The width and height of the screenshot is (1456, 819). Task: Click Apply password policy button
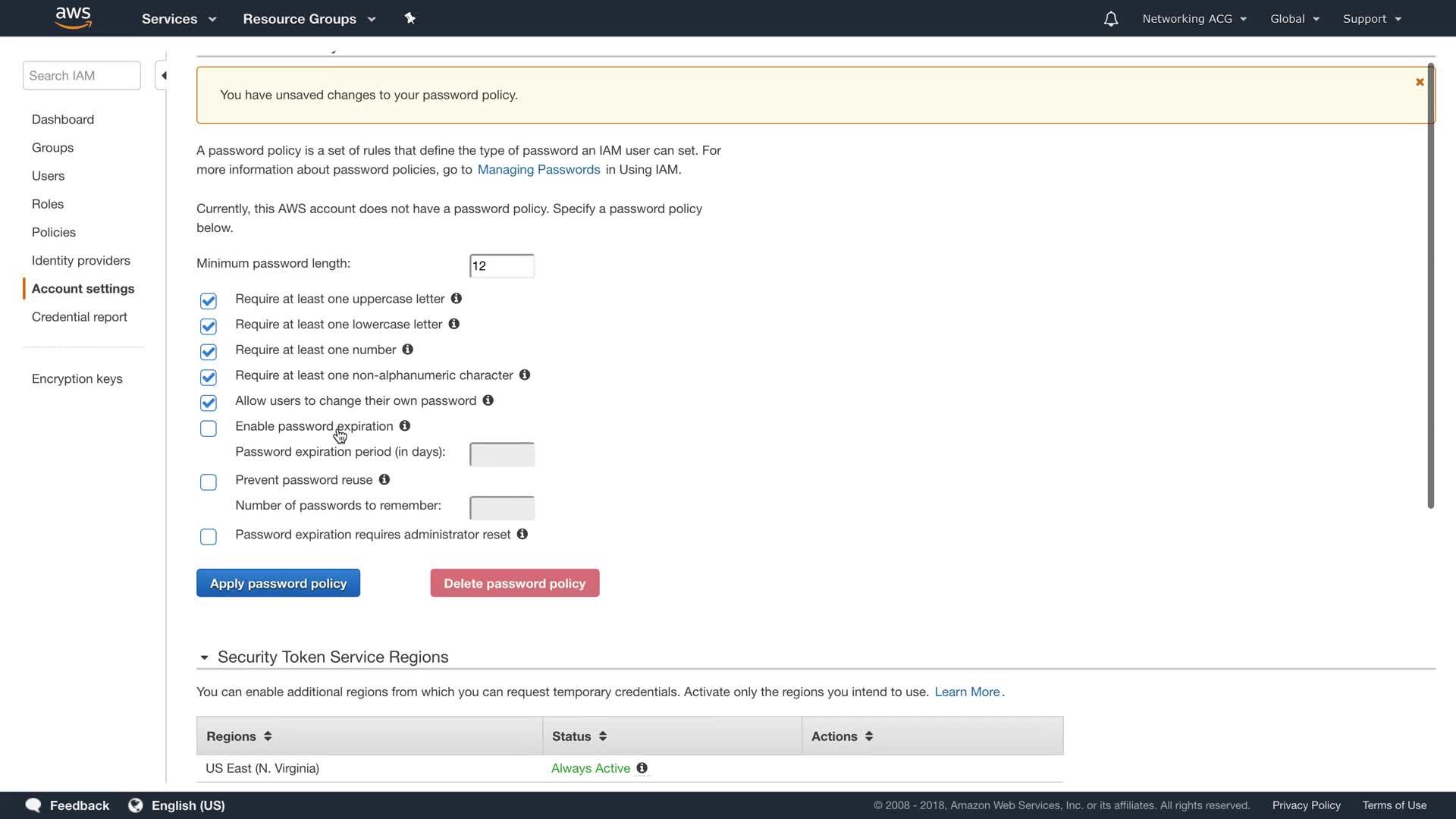coord(278,583)
